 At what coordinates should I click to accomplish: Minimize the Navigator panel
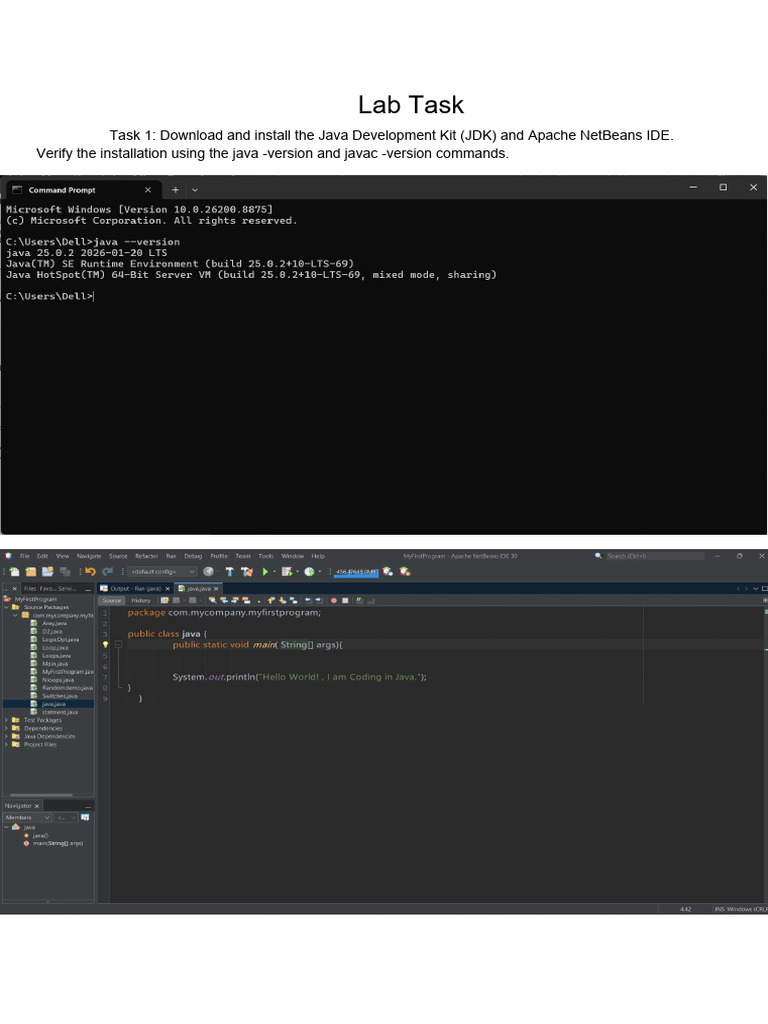88,806
